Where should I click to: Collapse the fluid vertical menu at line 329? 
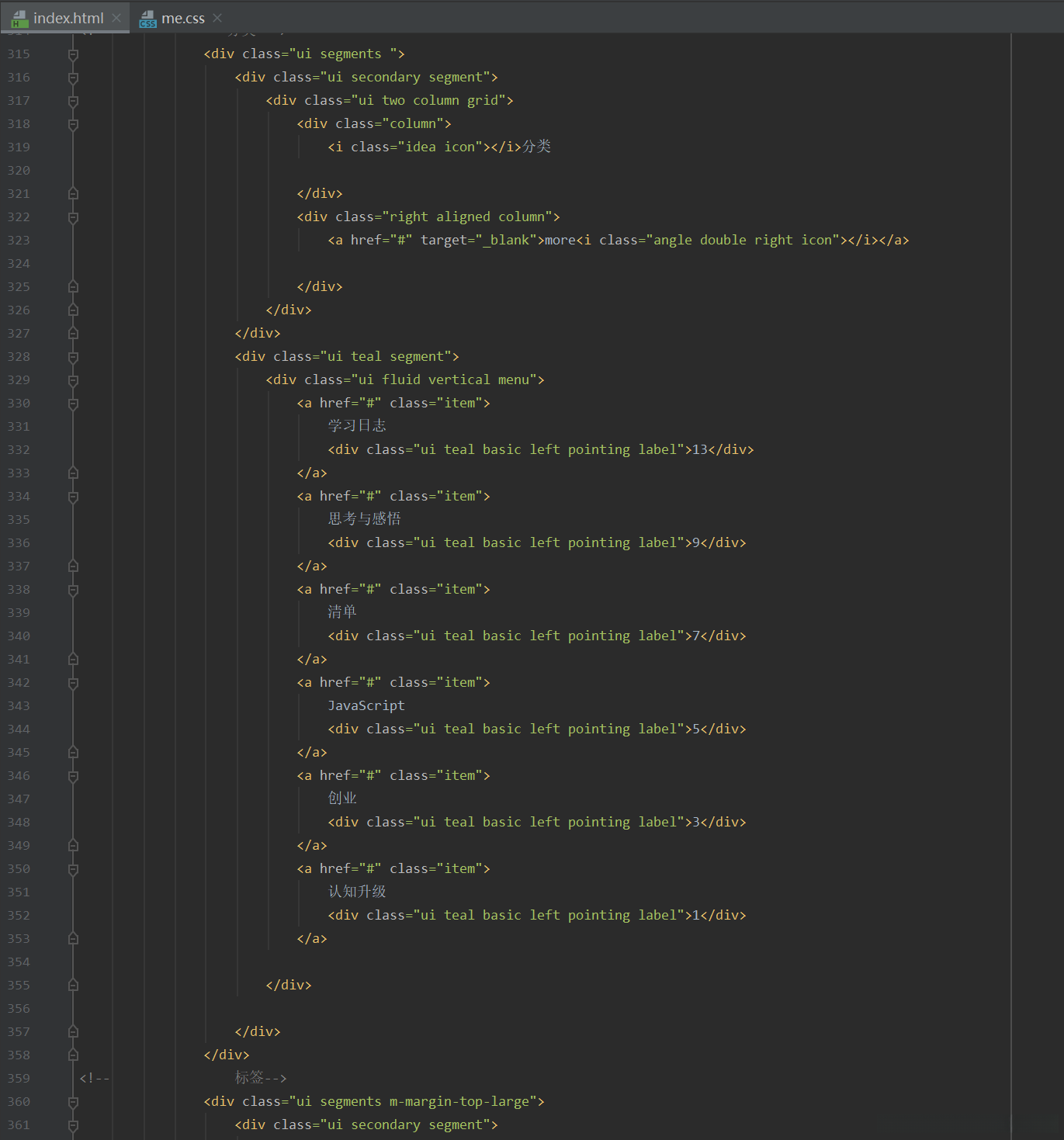tap(73, 380)
